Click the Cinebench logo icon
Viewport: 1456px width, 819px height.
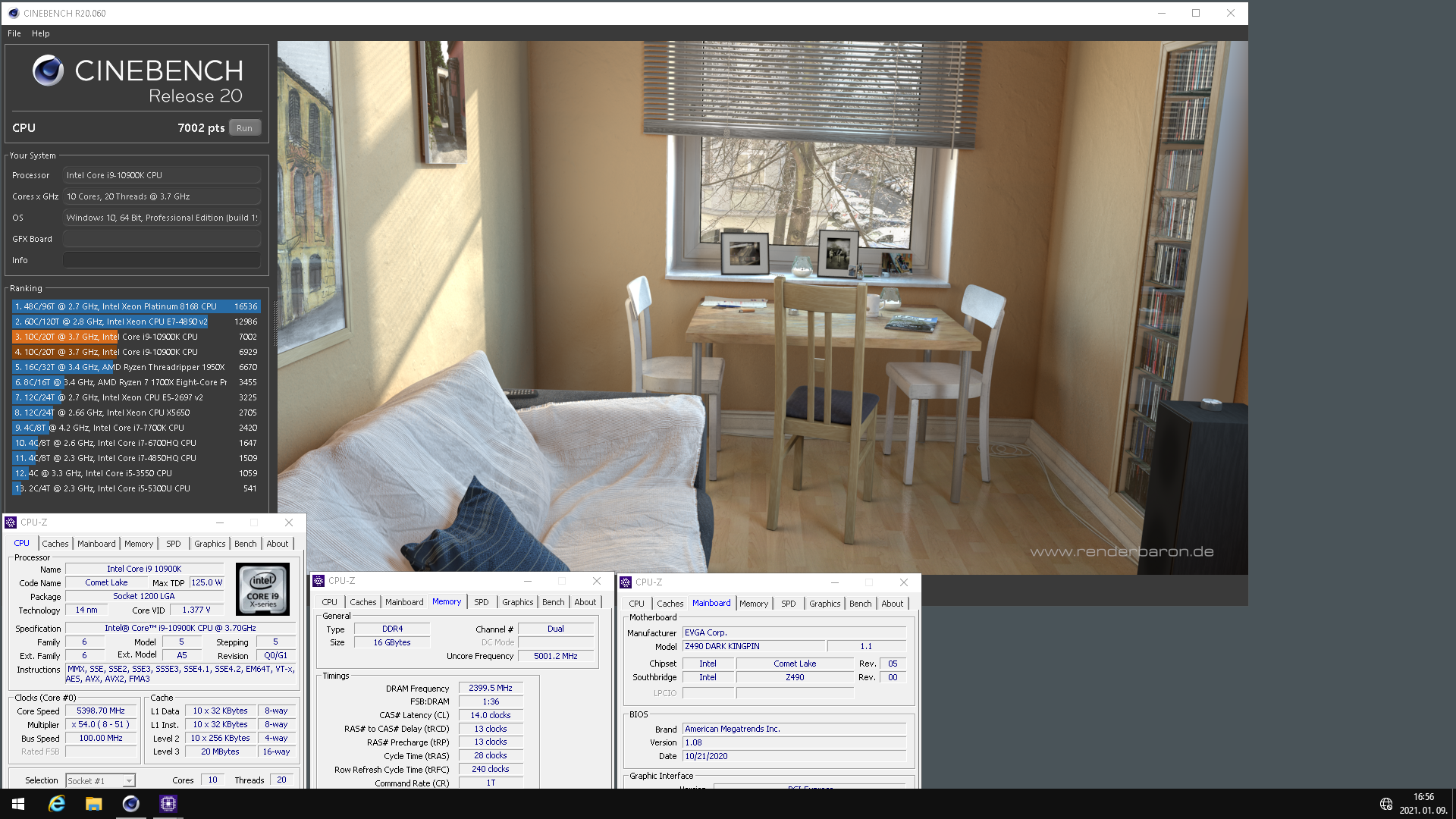click(x=48, y=71)
